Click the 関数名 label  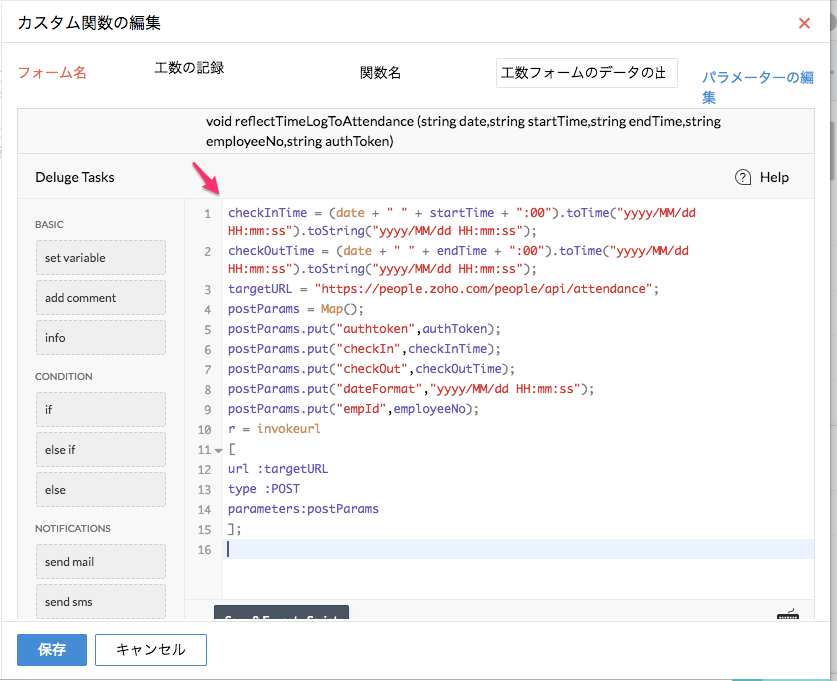380,73
